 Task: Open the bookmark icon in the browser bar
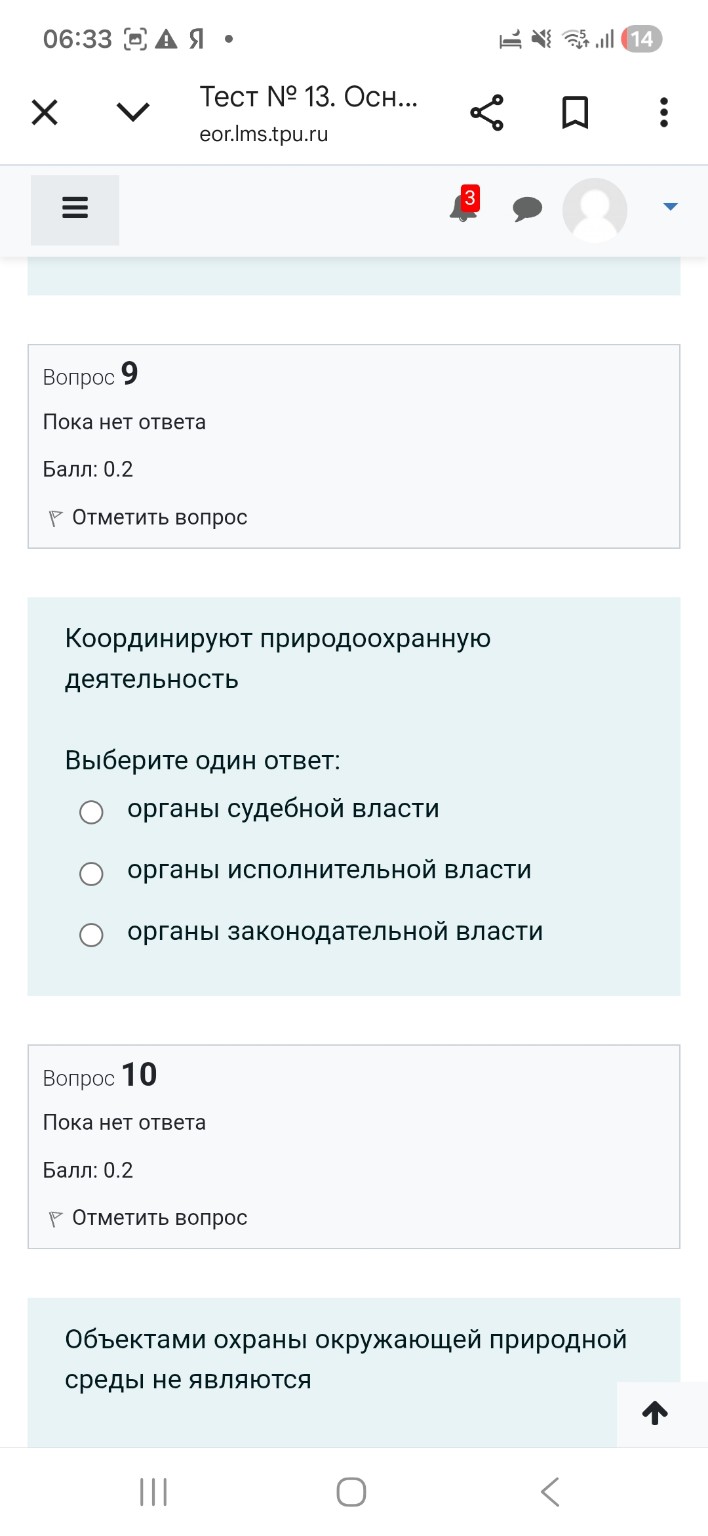pyautogui.click(x=575, y=112)
